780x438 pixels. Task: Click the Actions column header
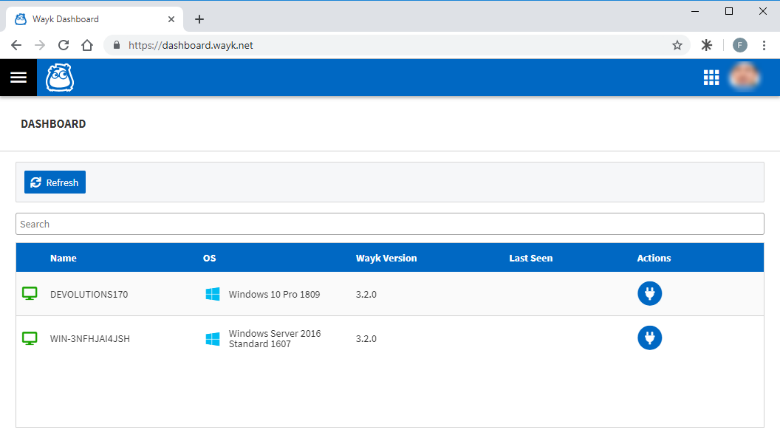[654, 258]
